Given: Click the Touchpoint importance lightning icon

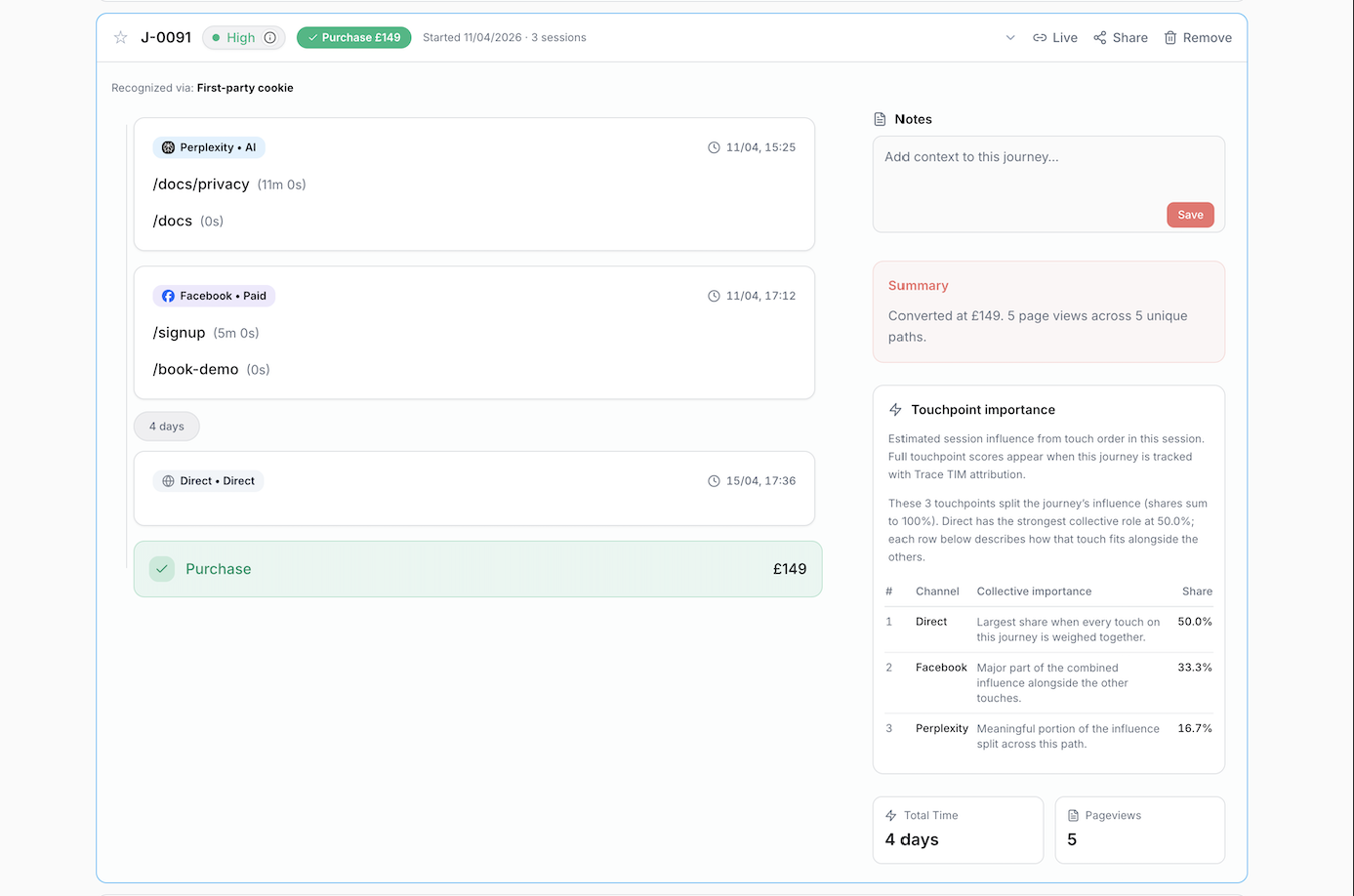Looking at the screenshot, I should (895, 410).
